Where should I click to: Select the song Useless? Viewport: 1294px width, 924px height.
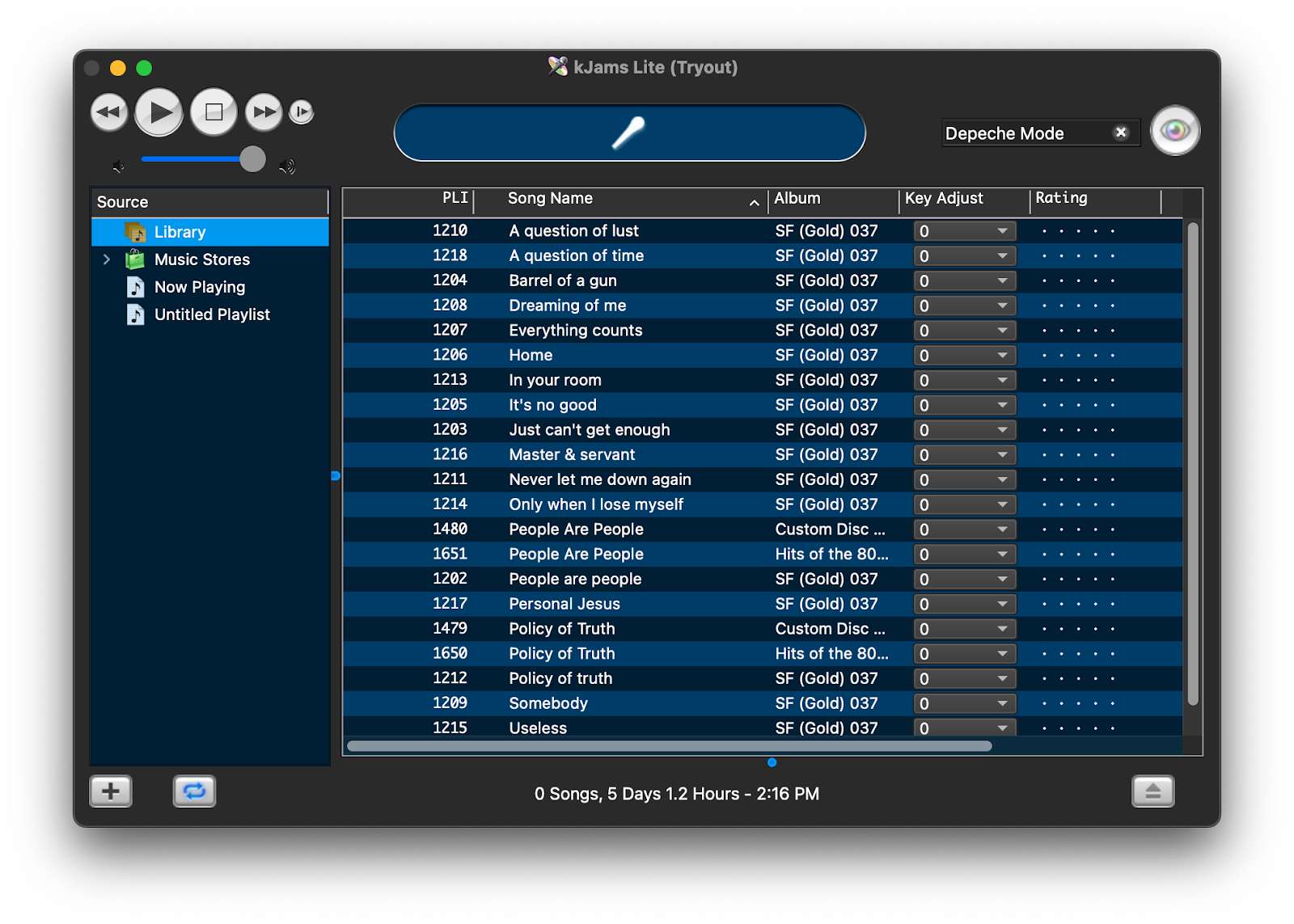(538, 728)
